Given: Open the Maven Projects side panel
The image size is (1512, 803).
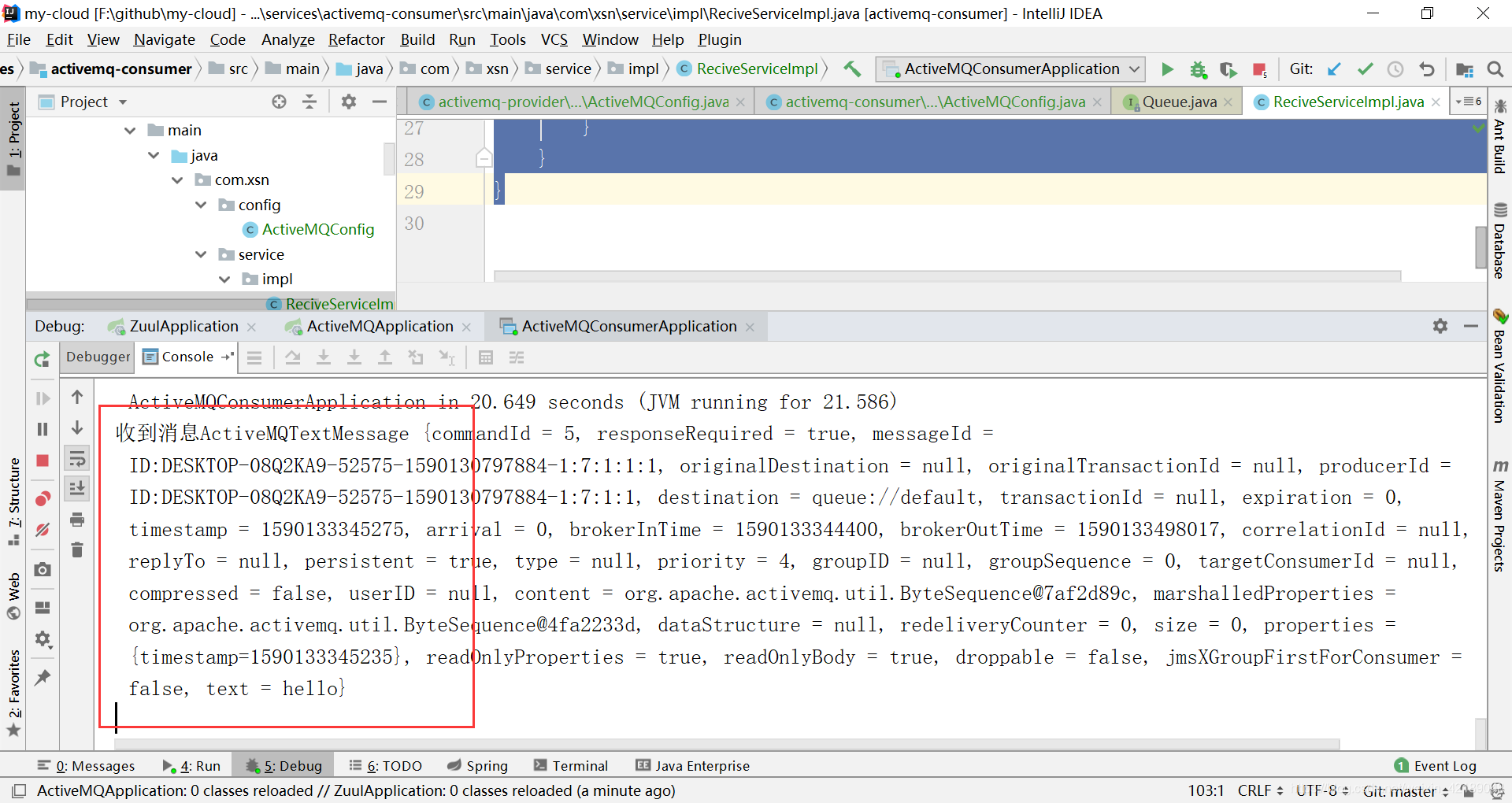Looking at the screenshot, I should point(1499,516).
